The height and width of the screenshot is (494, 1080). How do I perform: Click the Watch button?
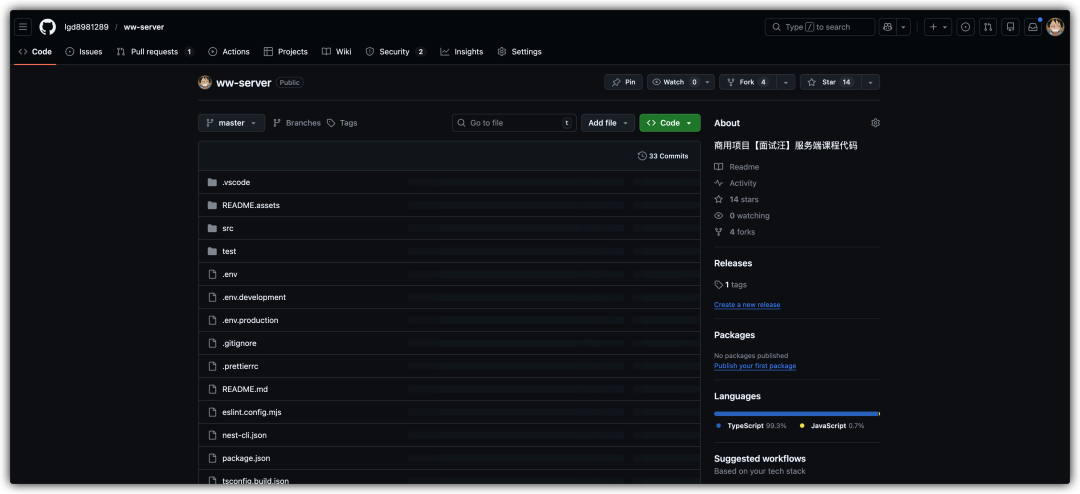[674, 82]
